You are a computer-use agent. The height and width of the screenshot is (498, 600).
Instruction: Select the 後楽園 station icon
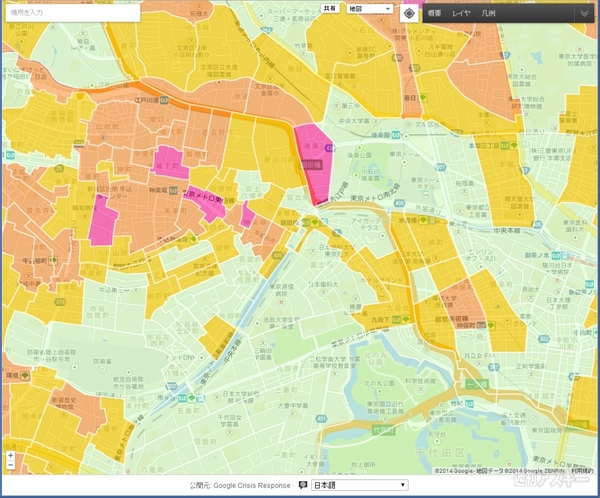(x=396, y=135)
